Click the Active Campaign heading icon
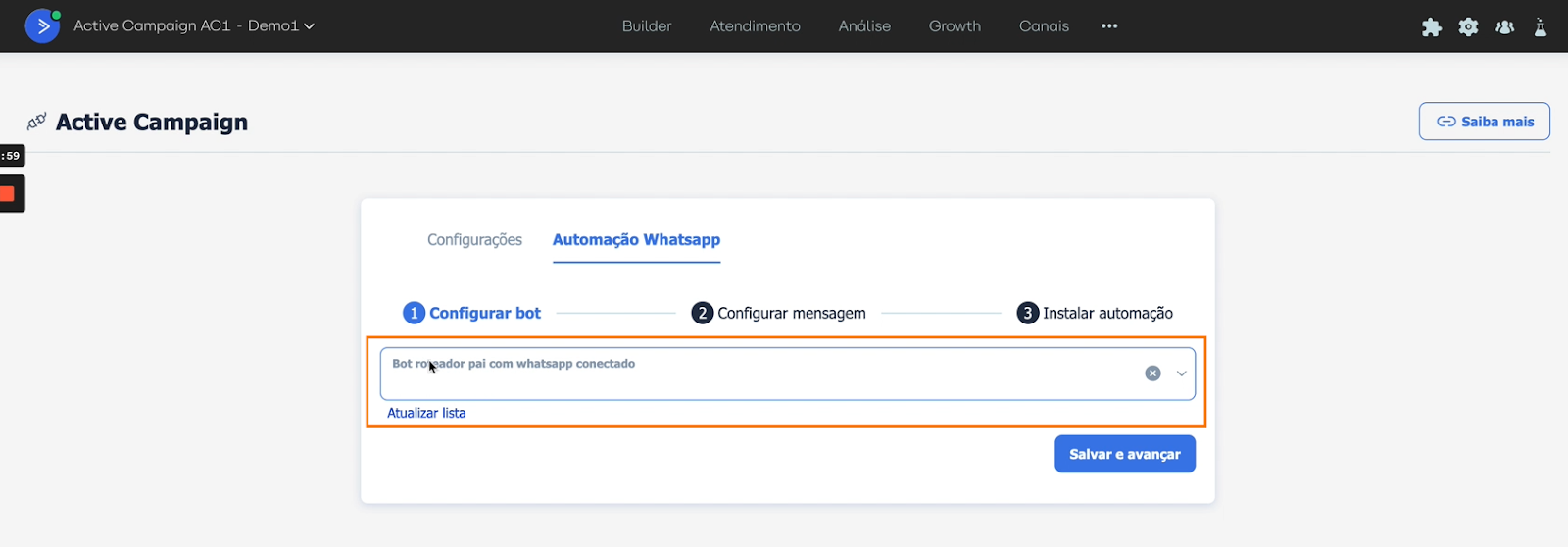This screenshot has height=547, width=1568. [x=37, y=123]
